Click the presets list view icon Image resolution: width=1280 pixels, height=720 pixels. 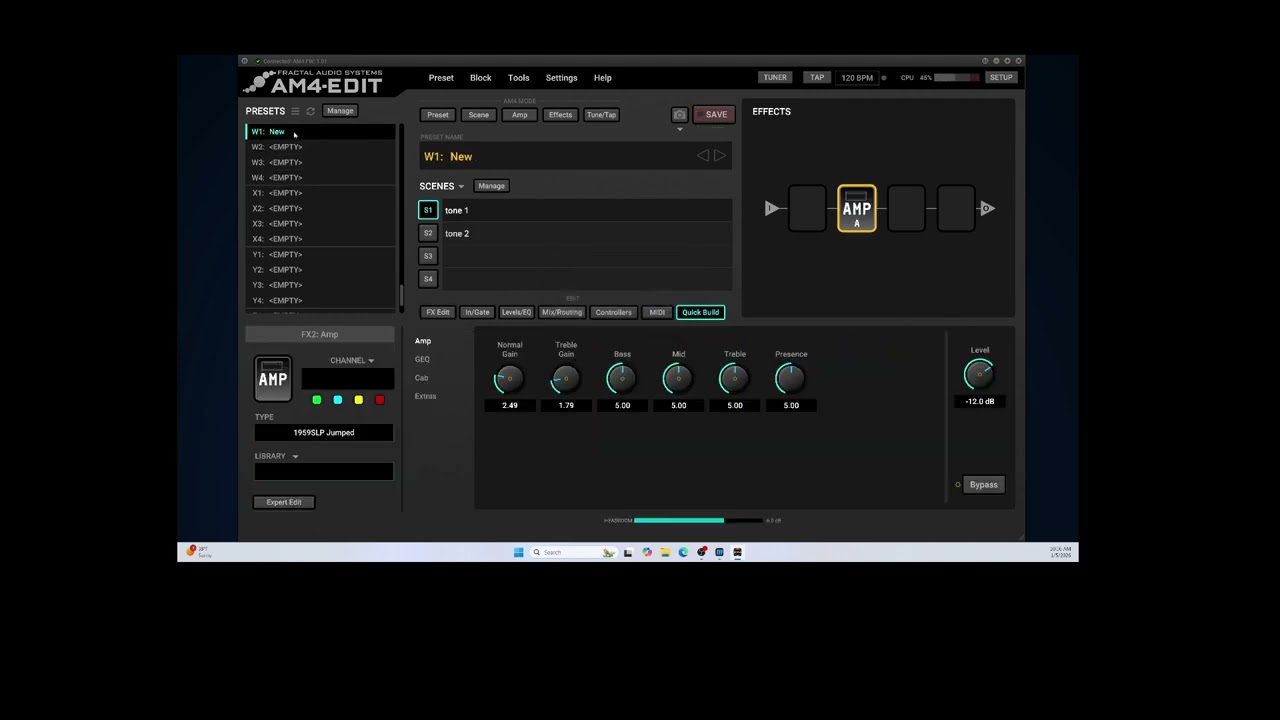click(x=295, y=111)
